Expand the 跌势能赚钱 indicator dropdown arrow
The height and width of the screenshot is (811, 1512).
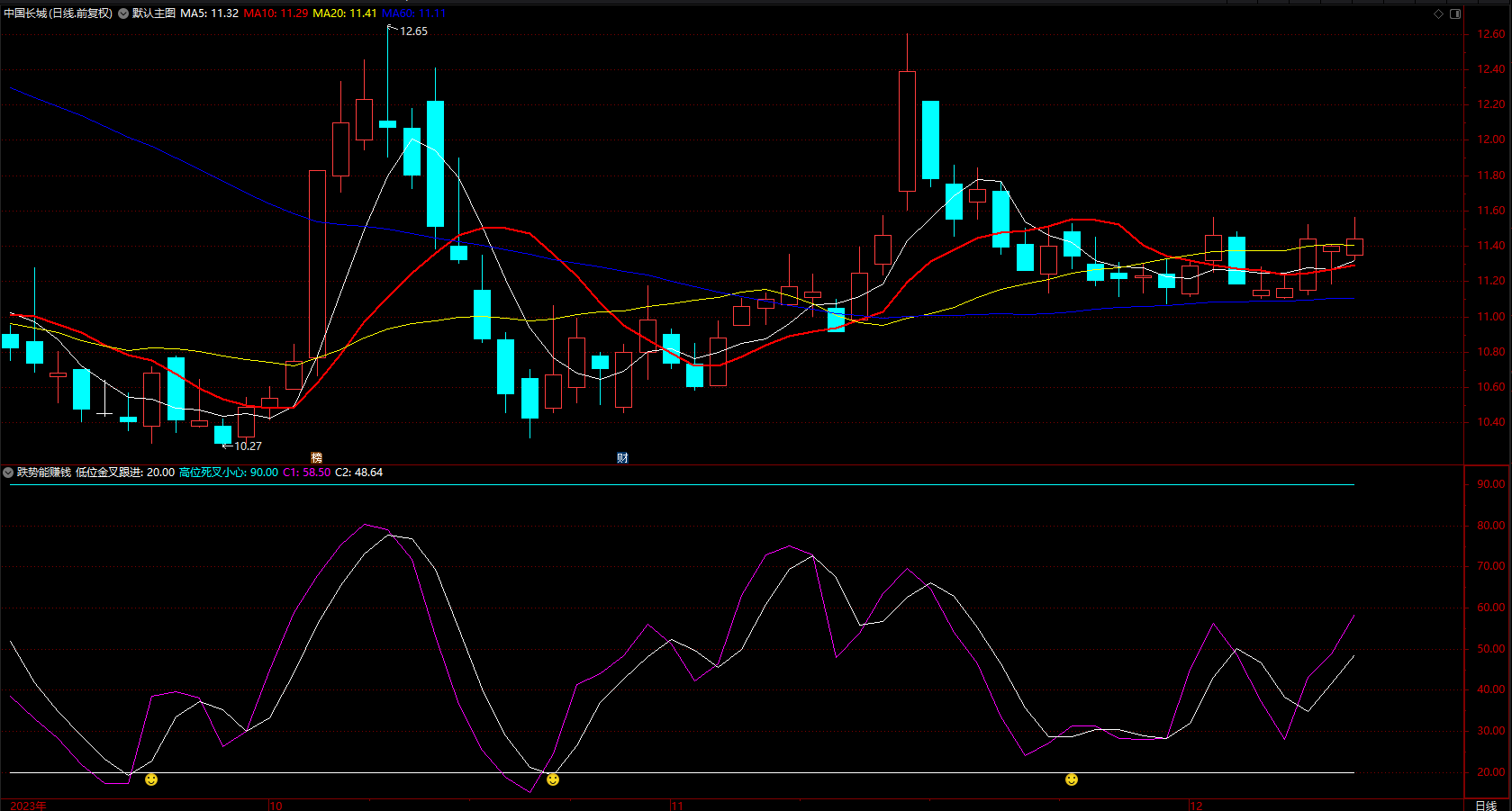8,473
